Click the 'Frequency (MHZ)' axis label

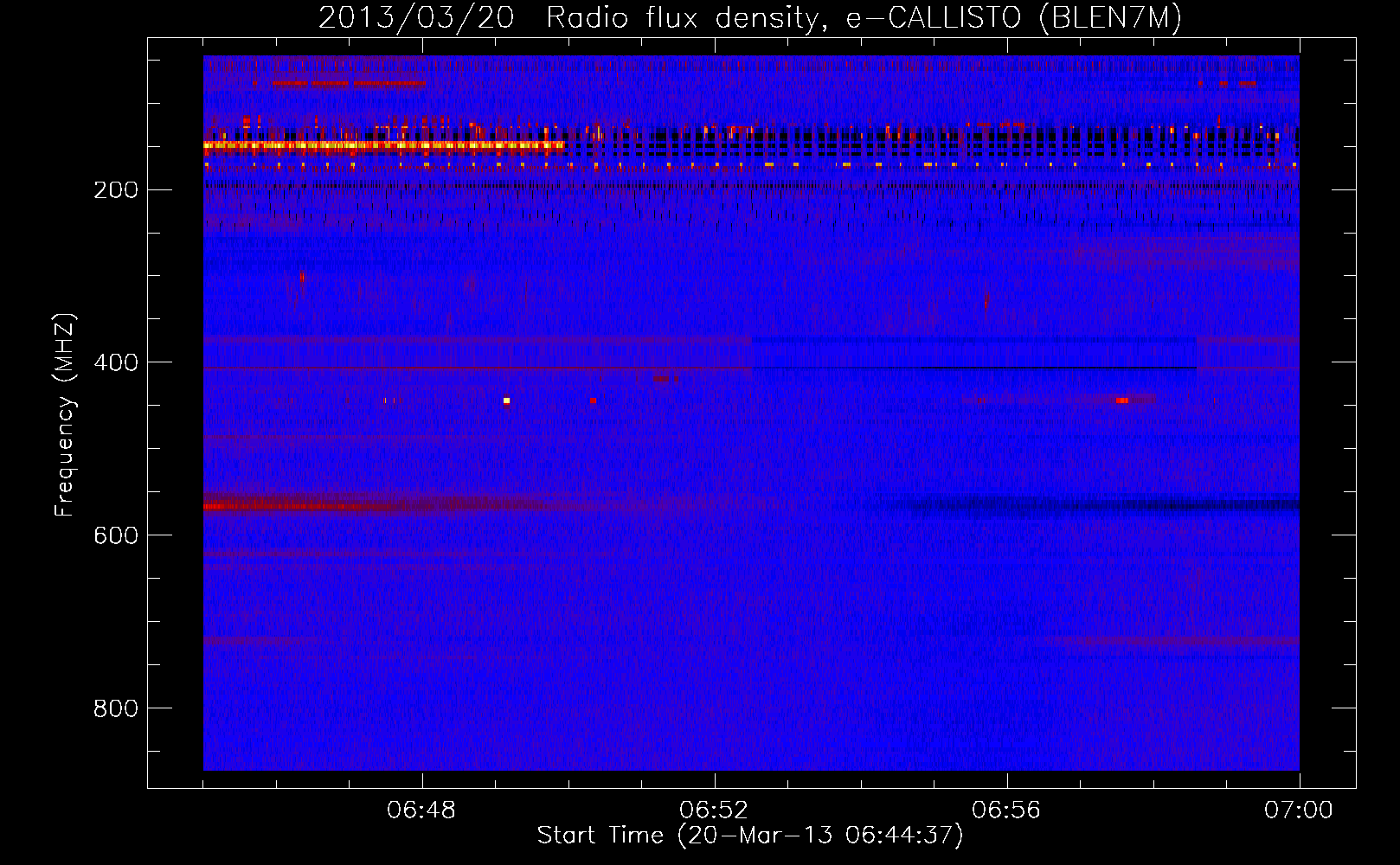pyautogui.click(x=65, y=414)
